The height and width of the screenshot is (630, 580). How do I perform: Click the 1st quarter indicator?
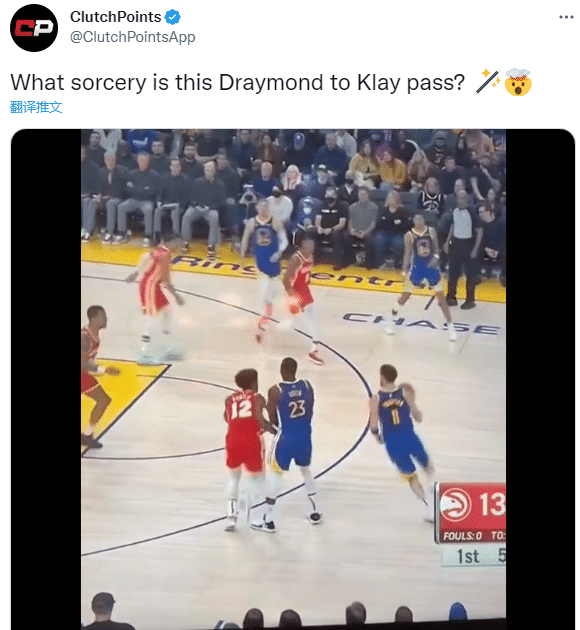(x=468, y=556)
